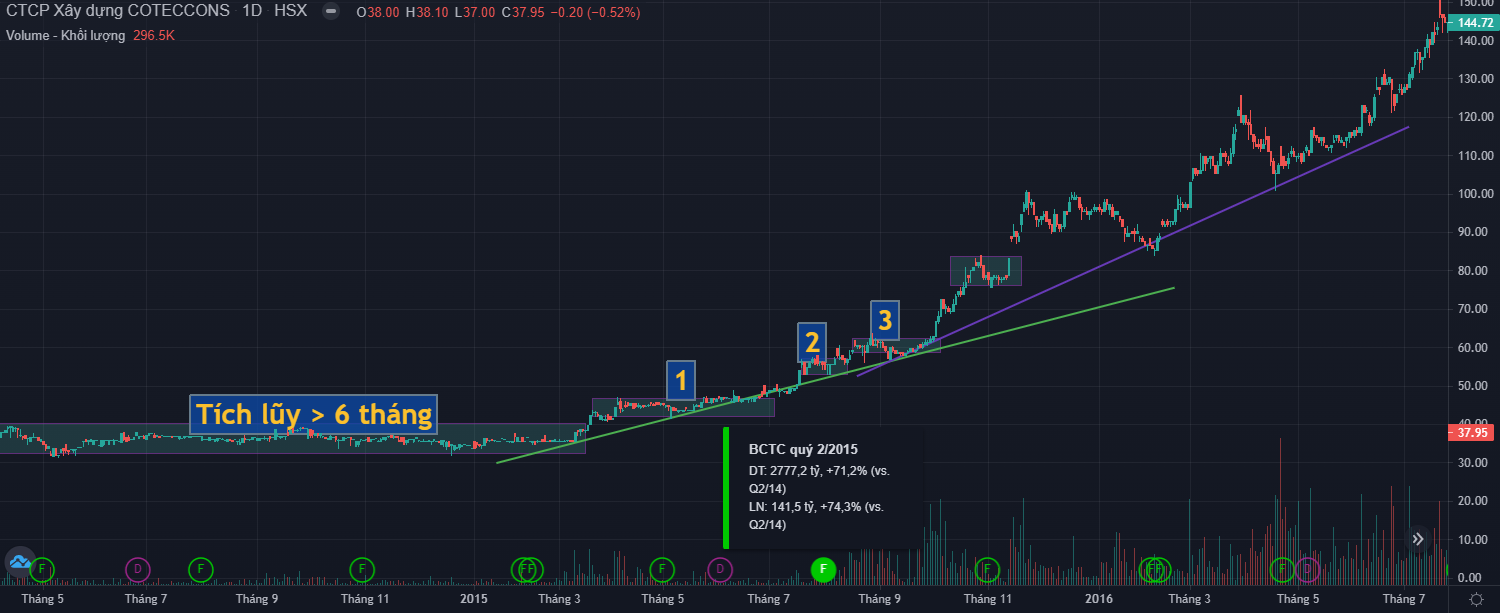
Task: Select the F earnings marker above Tháng 11 2014
Action: click(x=361, y=569)
